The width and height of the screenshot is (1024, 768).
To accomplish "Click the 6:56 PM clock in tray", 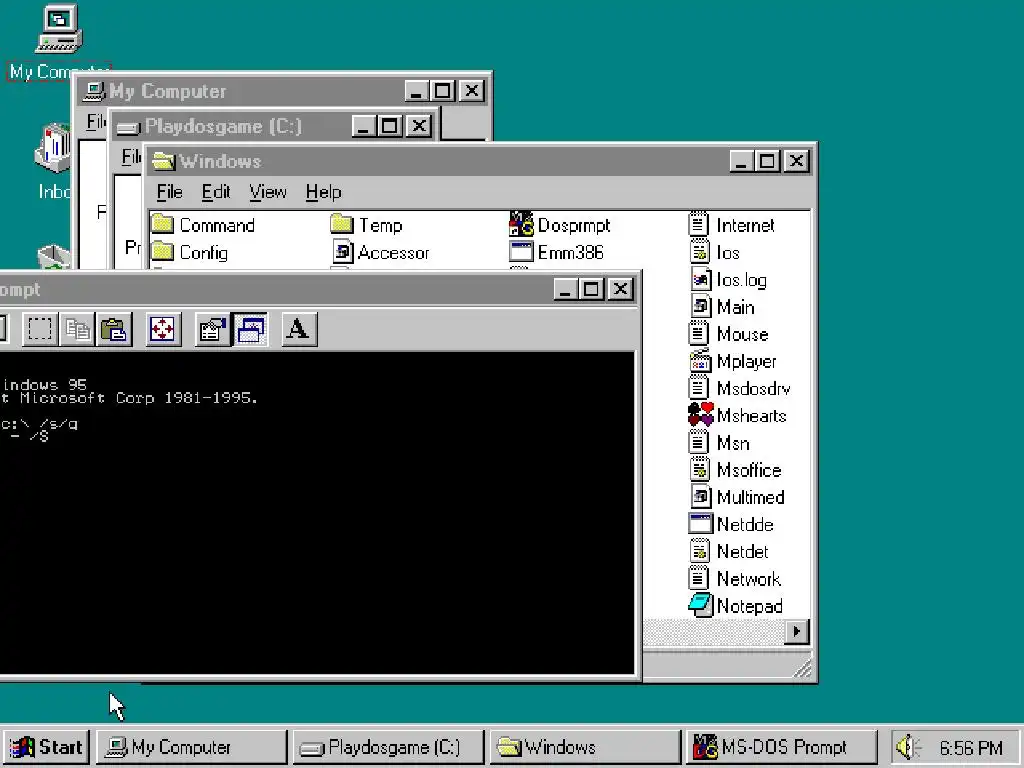I will pos(970,748).
